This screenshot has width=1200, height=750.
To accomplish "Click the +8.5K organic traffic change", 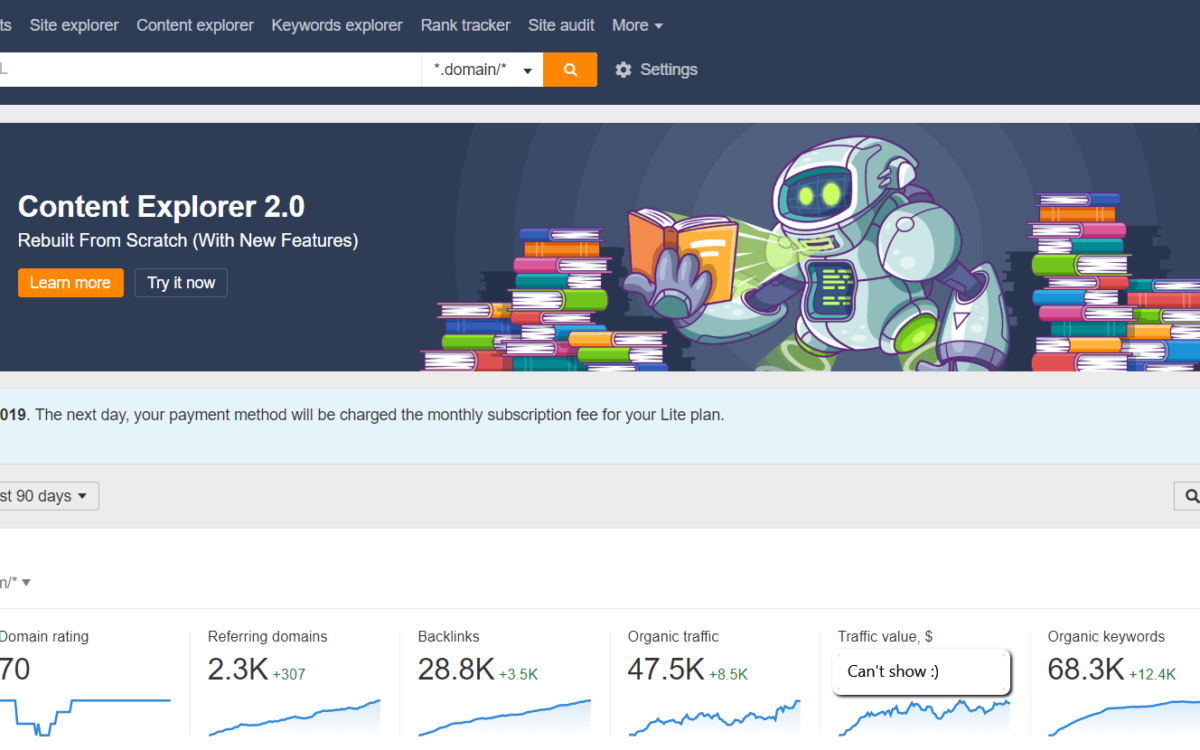I will (728, 674).
